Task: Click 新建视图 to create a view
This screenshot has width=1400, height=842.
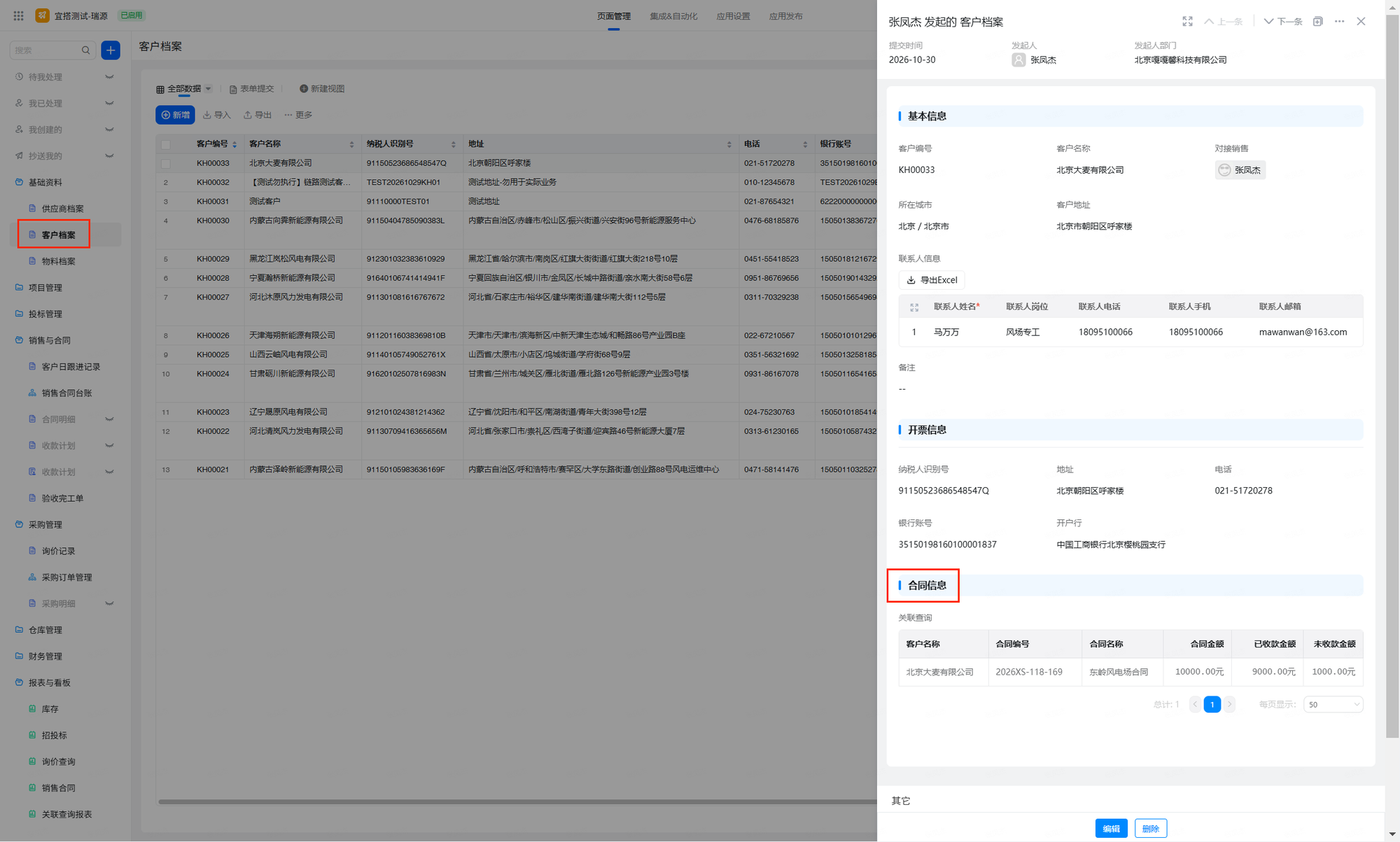Action: click(322, 89)
